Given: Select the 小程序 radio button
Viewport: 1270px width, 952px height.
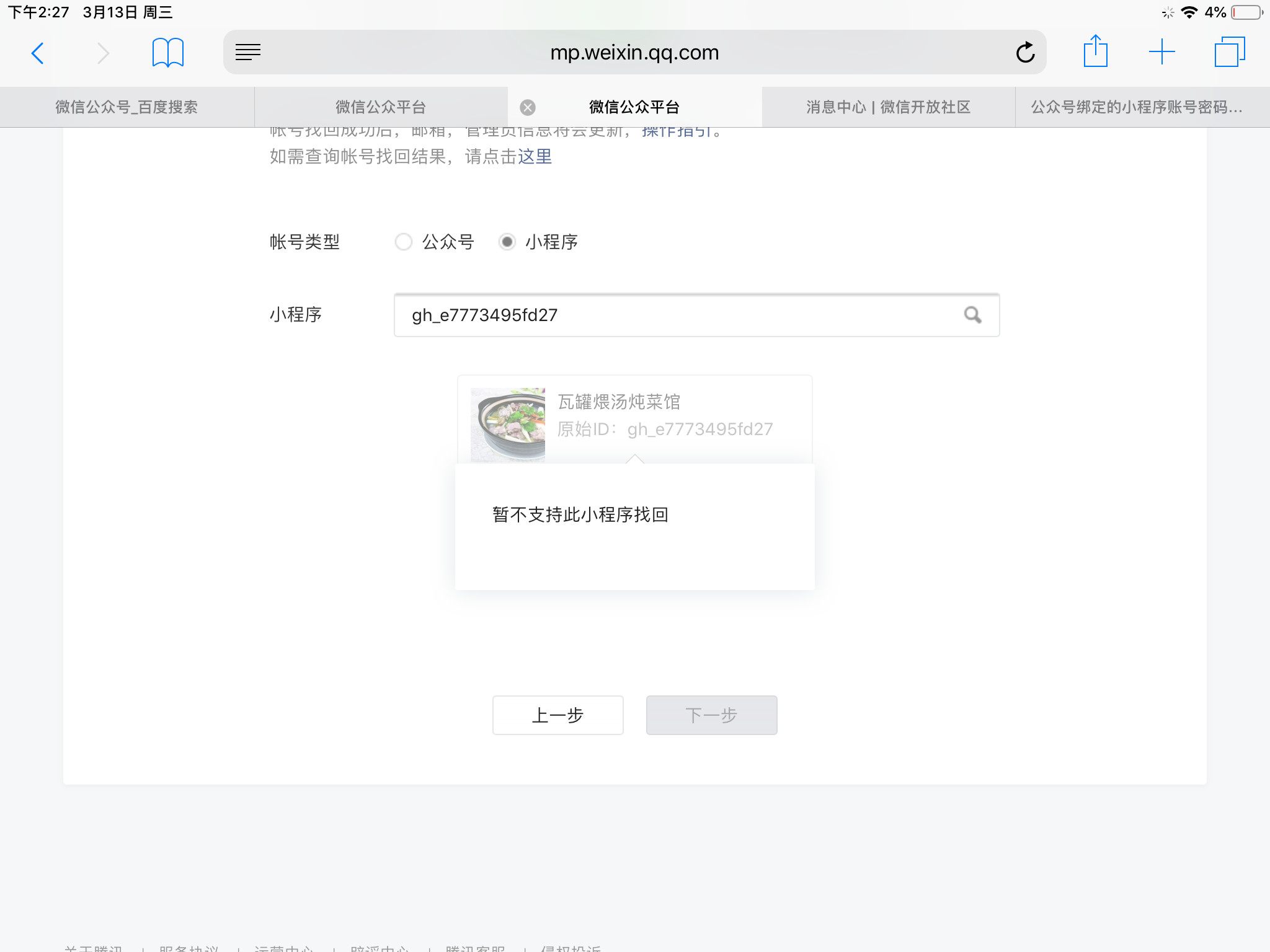Looking at the screenshot, I should 507,242.
